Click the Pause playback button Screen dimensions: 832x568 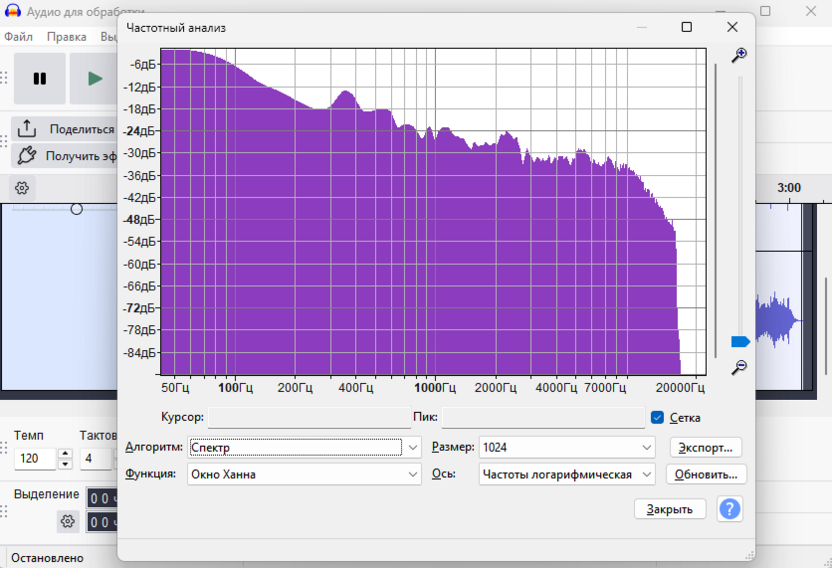(40, 78)
